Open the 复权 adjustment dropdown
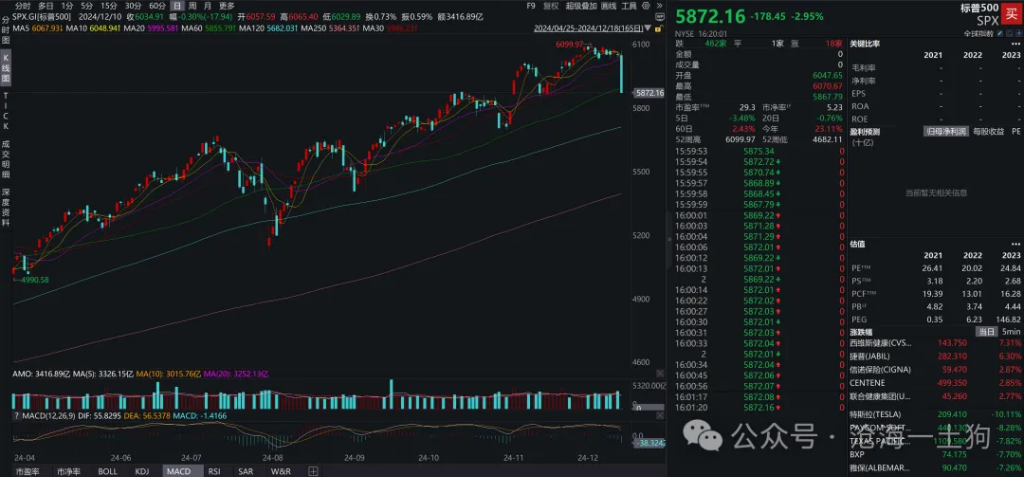The image size is (1024, 477). click(x=550, y=5)
